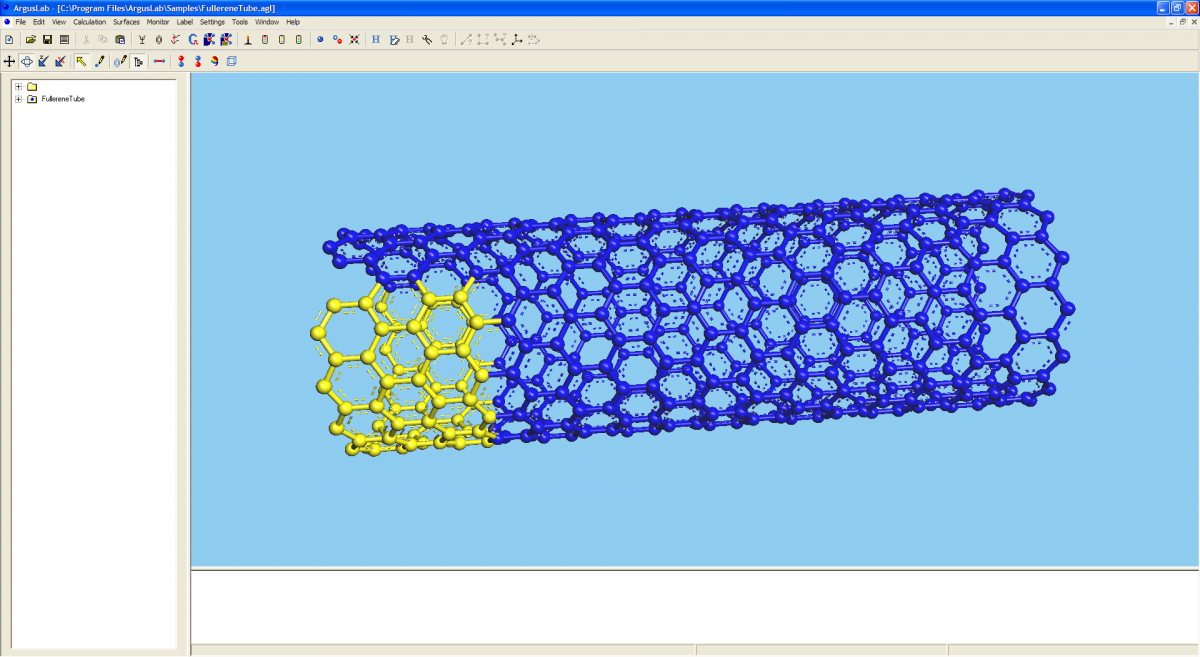The height and width of the screenshot is (657, 1200).
Task: Click the blue H add hydrogens icon
Action: (376, 40)
